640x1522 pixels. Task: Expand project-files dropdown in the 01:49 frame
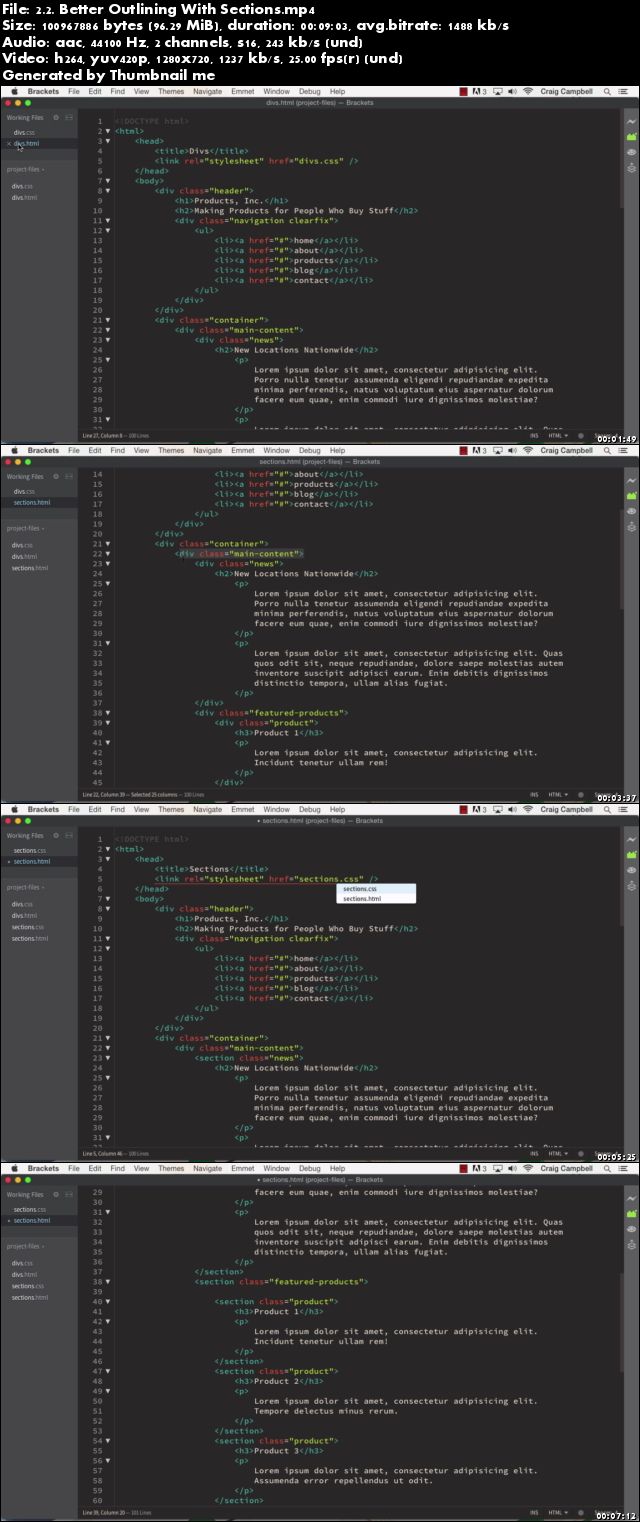coord(24,169)
